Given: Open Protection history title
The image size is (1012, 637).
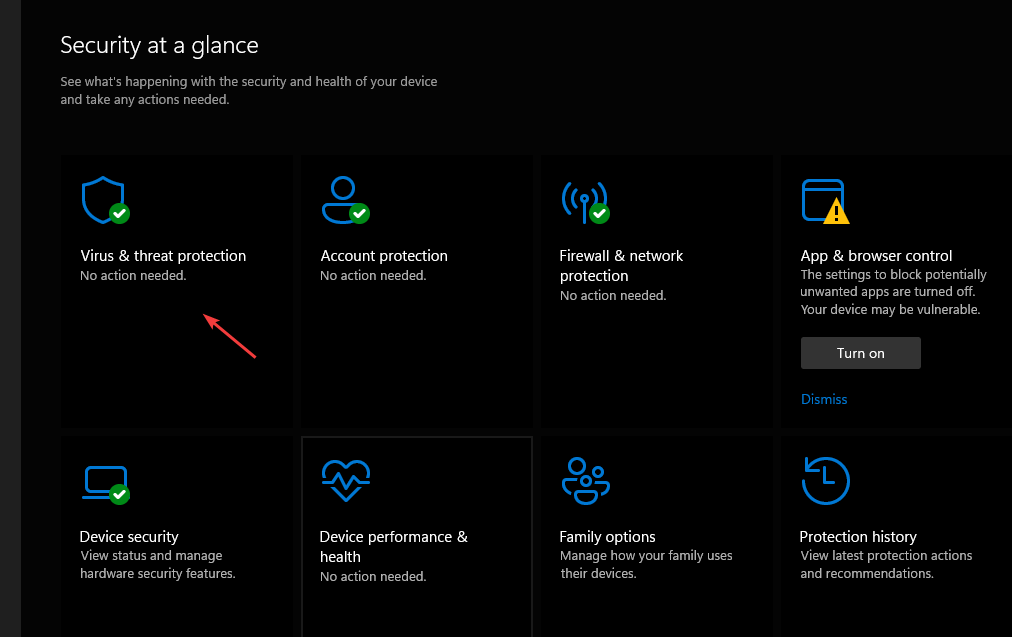Looking at the screenshot, I should [x=858, y=537].
